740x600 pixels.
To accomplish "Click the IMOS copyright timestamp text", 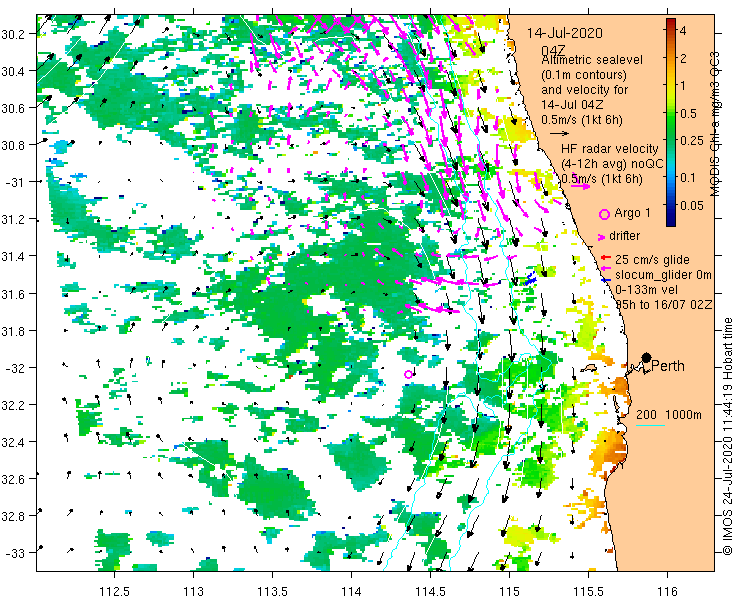I will click(727, 436).
